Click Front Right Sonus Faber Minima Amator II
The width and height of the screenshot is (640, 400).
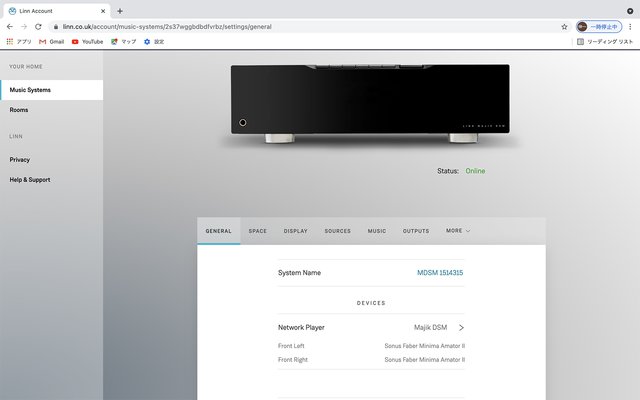tap(424, 360)
